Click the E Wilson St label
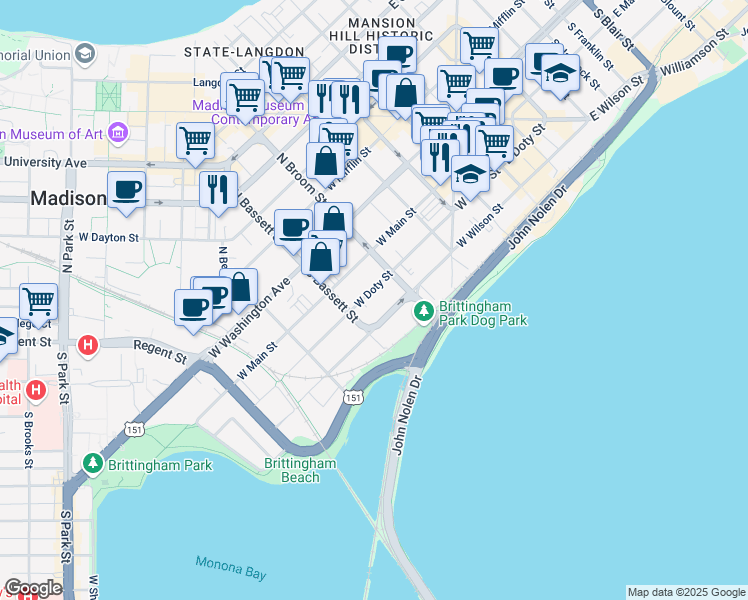 pos(617,98)
